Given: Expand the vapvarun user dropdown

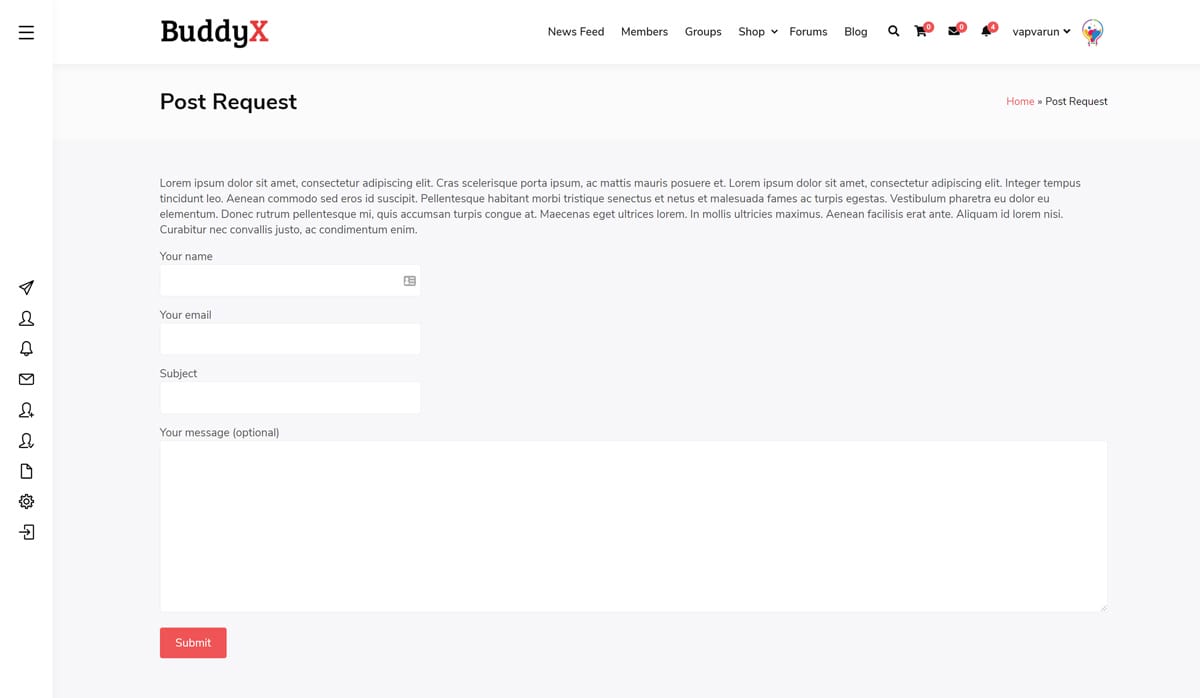Looking at the screenshot, I should point(1041,32).
